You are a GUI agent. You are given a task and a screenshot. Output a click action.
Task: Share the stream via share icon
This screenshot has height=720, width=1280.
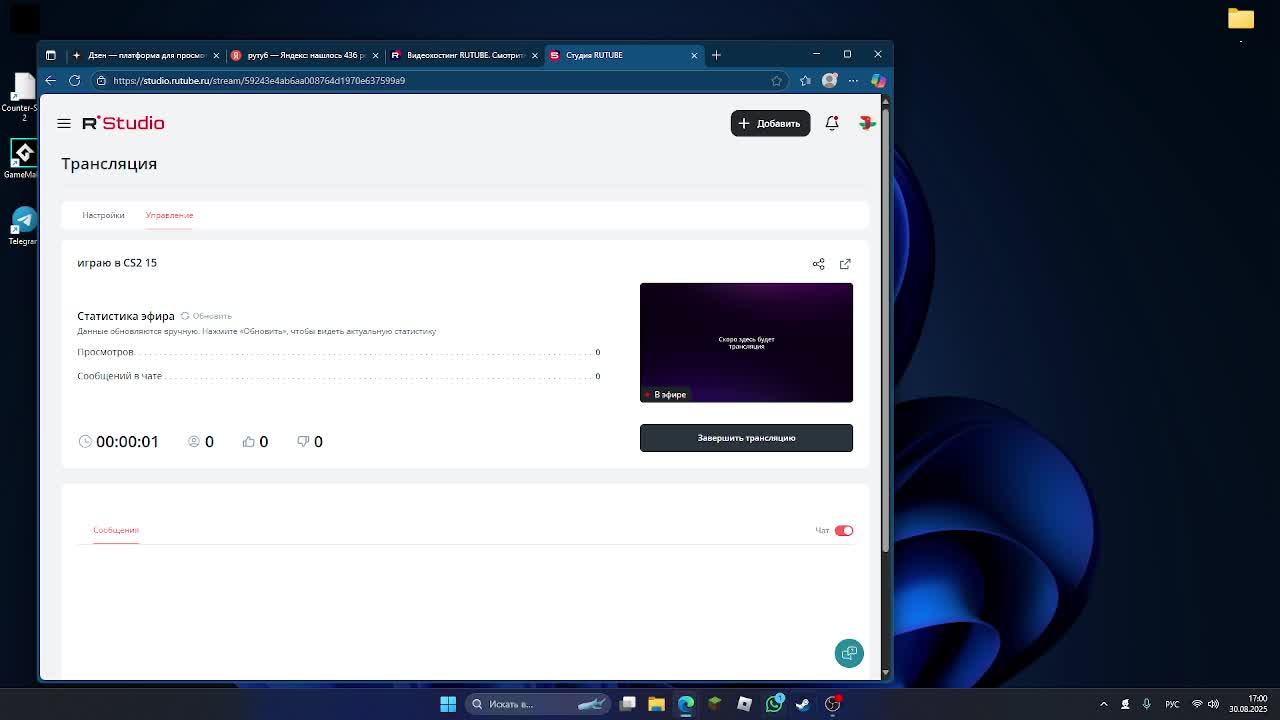[x=819, y=264]
